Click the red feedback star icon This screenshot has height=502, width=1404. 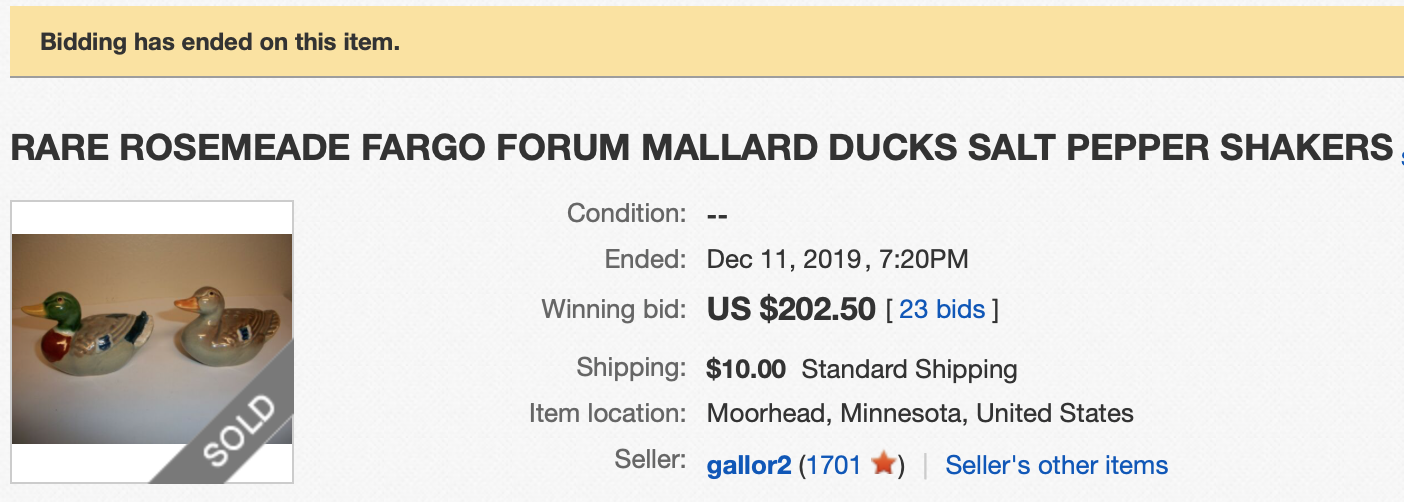[882, 465]
